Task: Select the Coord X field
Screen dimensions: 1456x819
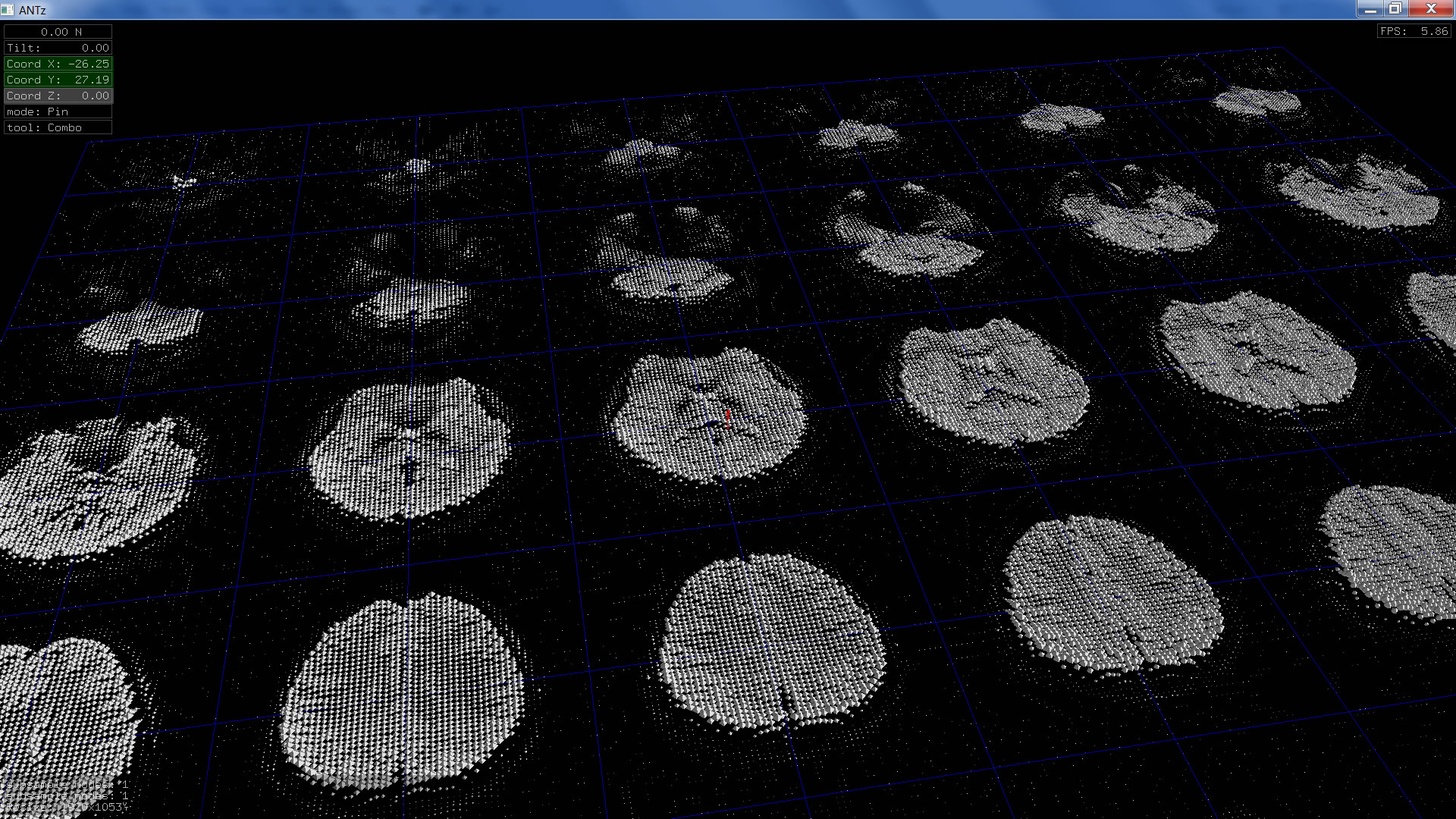Action: pos(58,64)
